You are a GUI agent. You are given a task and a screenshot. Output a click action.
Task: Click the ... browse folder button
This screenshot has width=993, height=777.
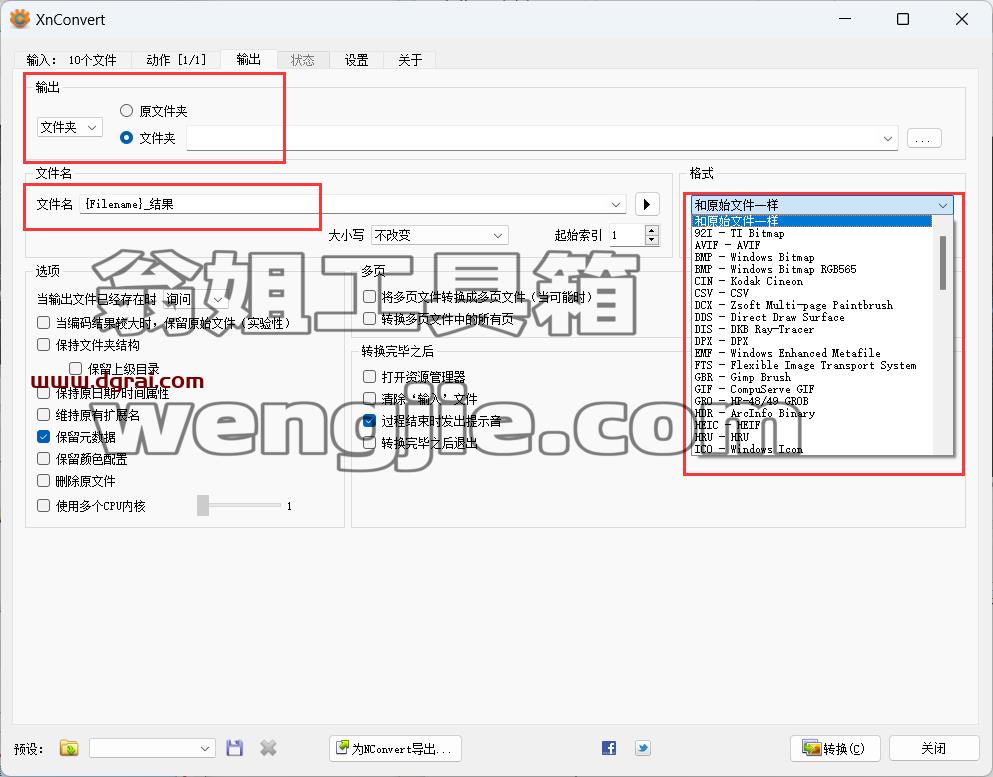[924, 139]
